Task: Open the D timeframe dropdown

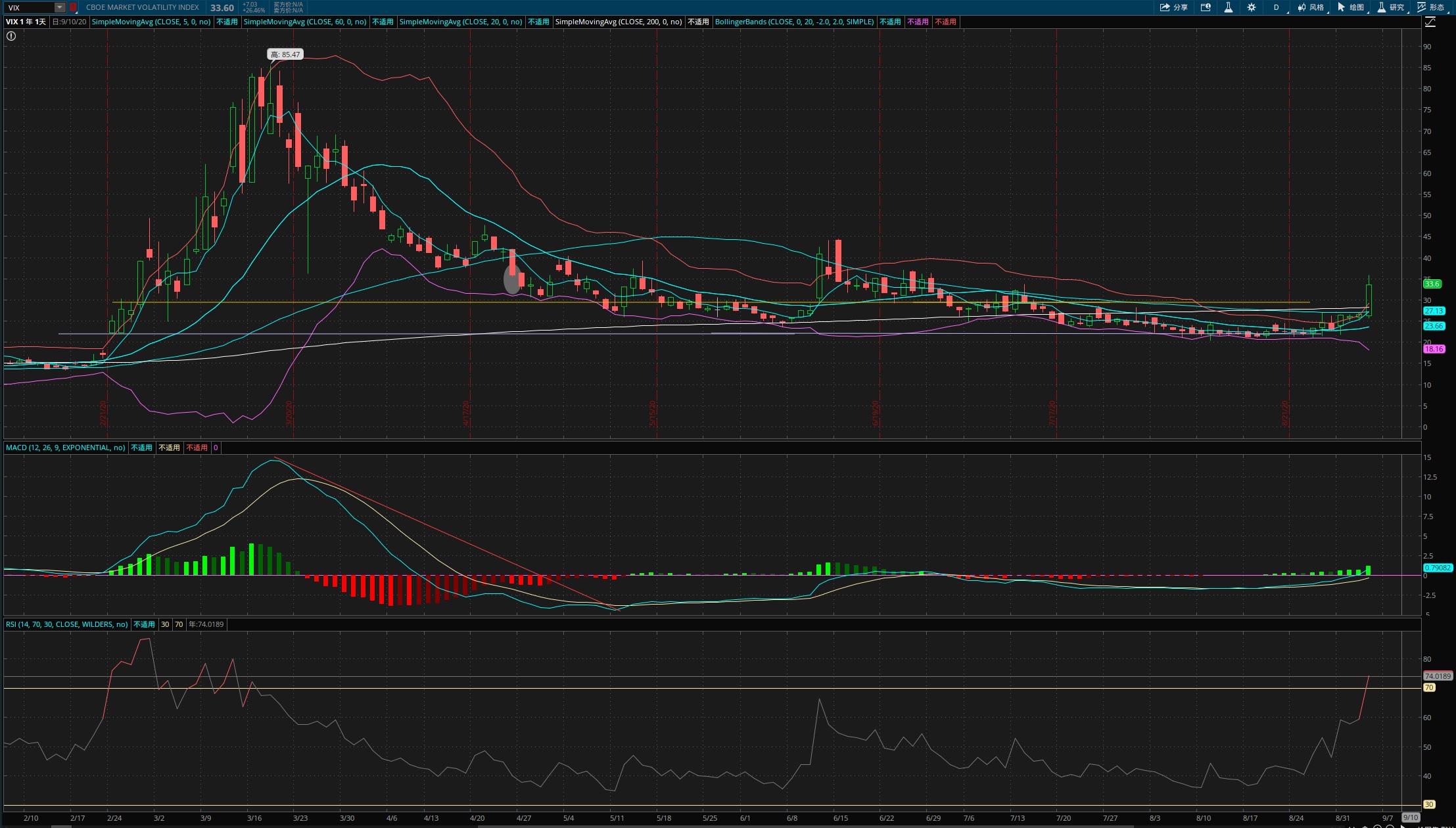Action: coord(1277,7)
